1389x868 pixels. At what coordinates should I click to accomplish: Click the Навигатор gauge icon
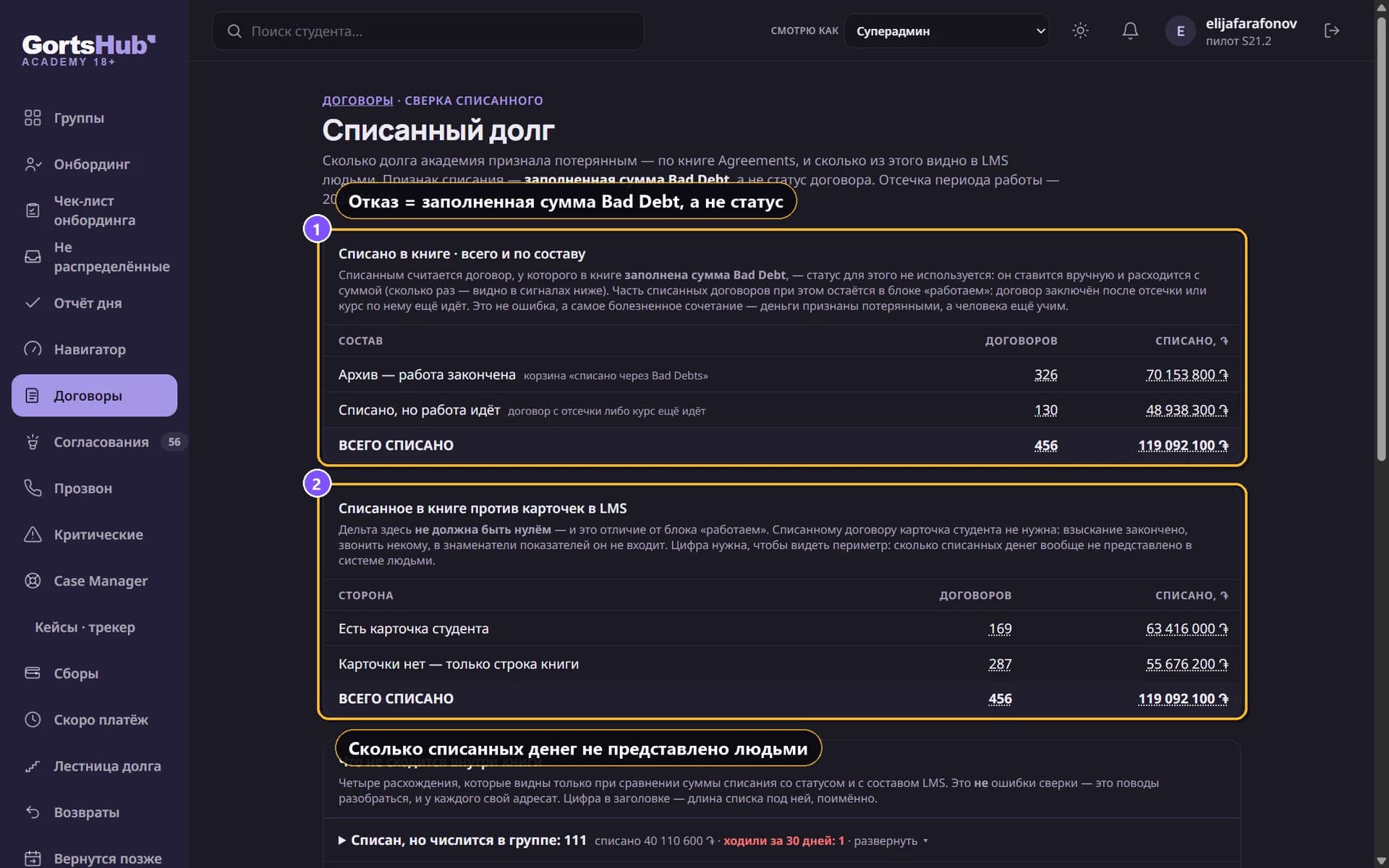[33, 349]
